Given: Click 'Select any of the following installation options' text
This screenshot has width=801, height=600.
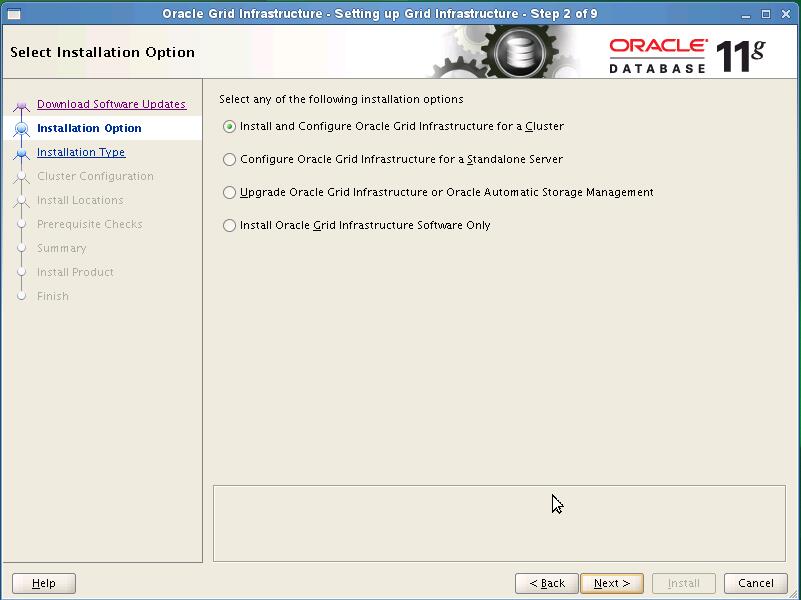Looking at the screenshot, I should click(x=341, y=99).
